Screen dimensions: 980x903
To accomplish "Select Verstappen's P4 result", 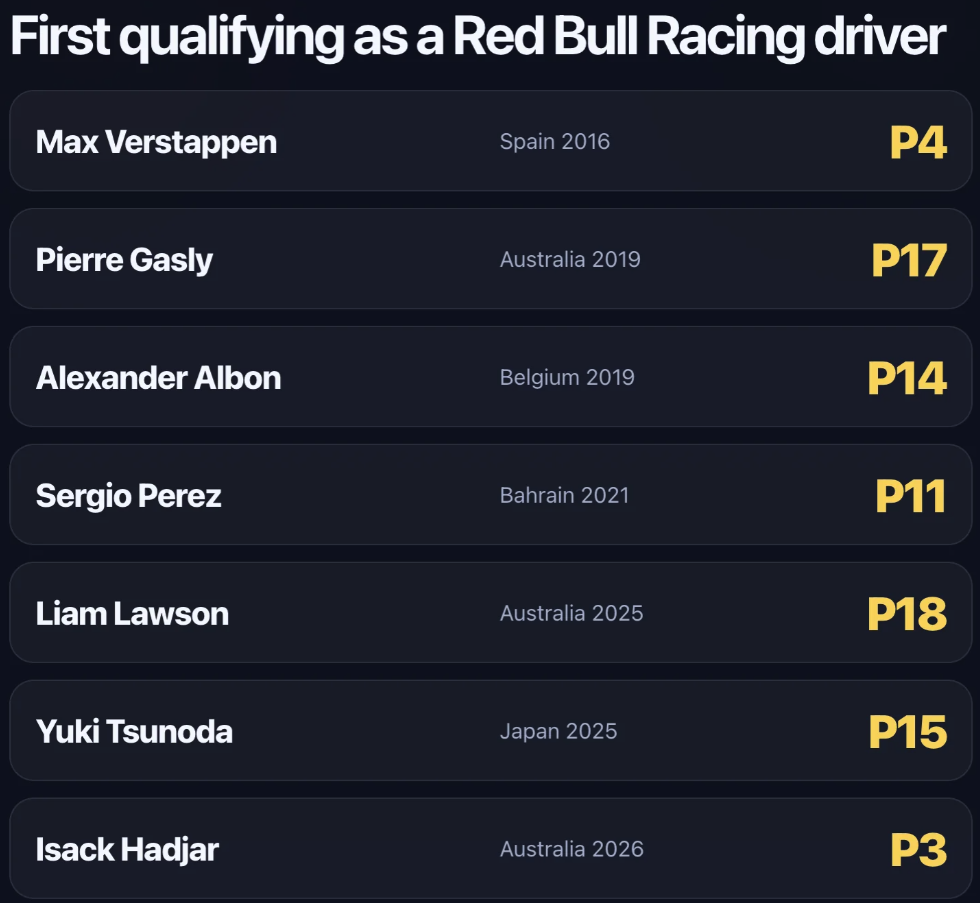I will pos(918,142).
